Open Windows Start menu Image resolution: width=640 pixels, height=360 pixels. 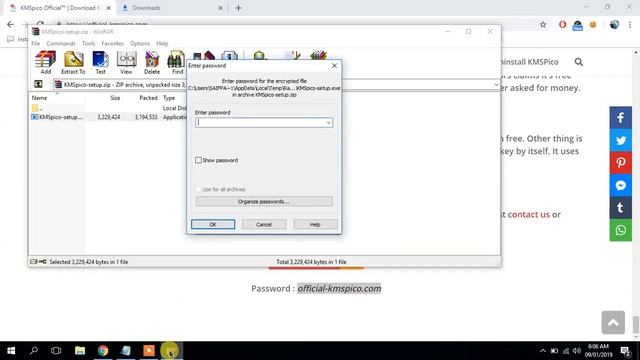pyautogui.click(x=11, y=351)
